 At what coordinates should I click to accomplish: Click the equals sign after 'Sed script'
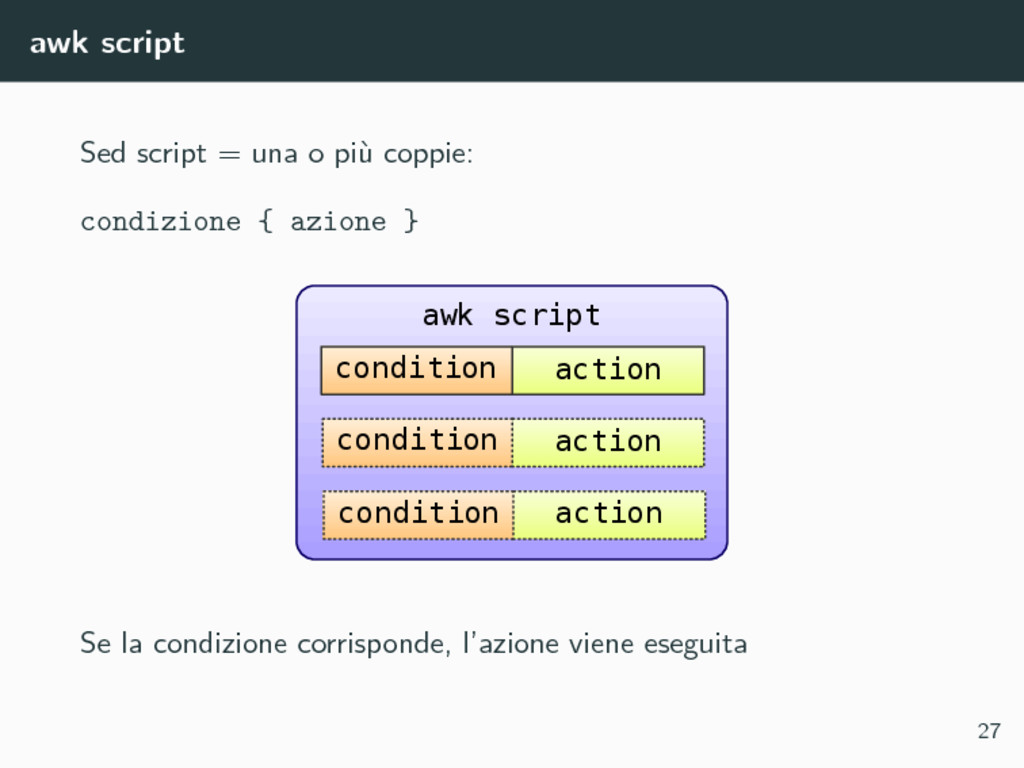coord(229,155)
